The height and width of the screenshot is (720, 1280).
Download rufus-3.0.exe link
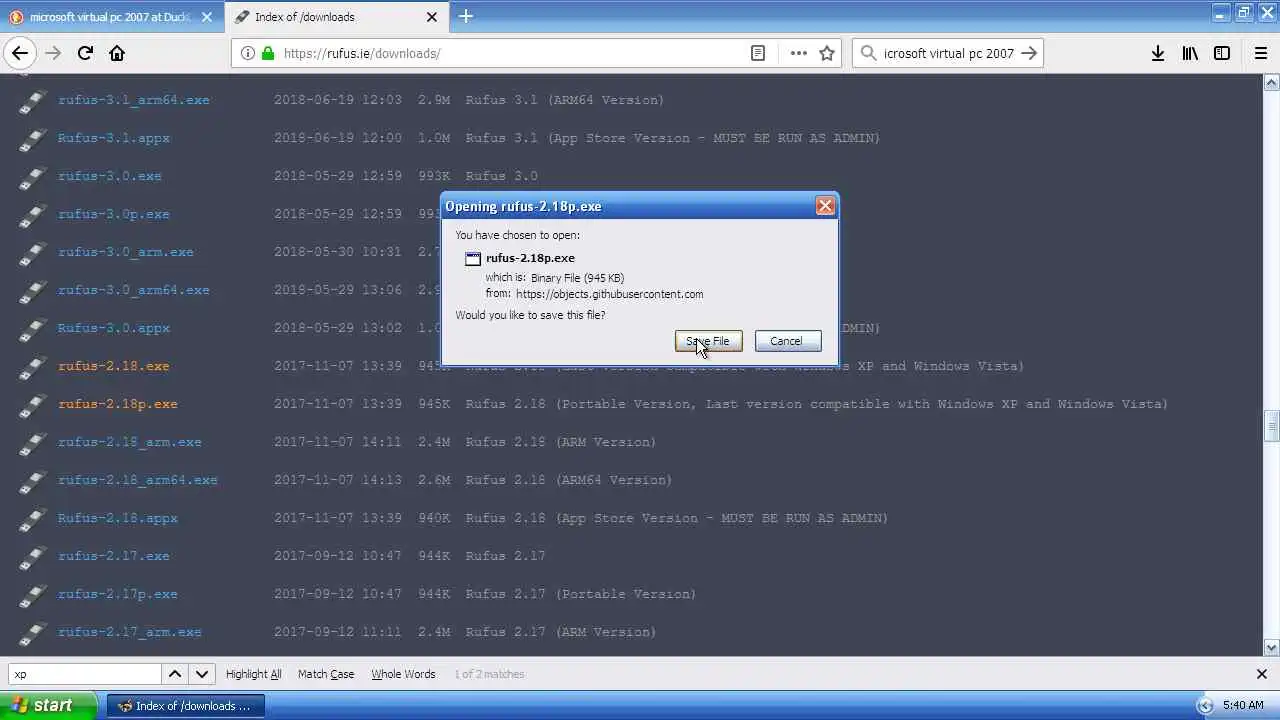[110, 176]
